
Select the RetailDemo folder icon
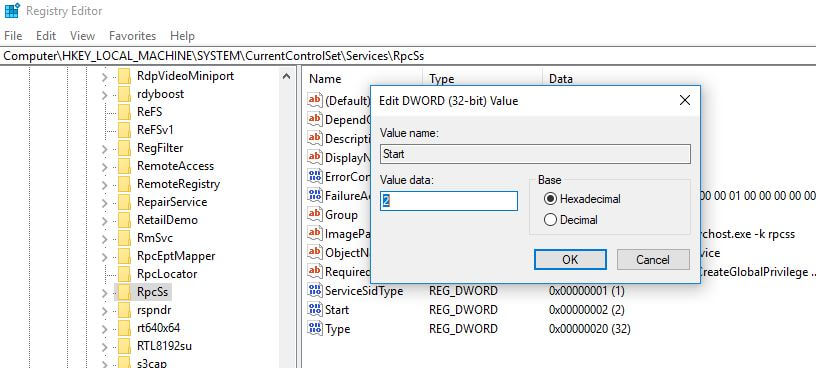(x=124, y=220)
